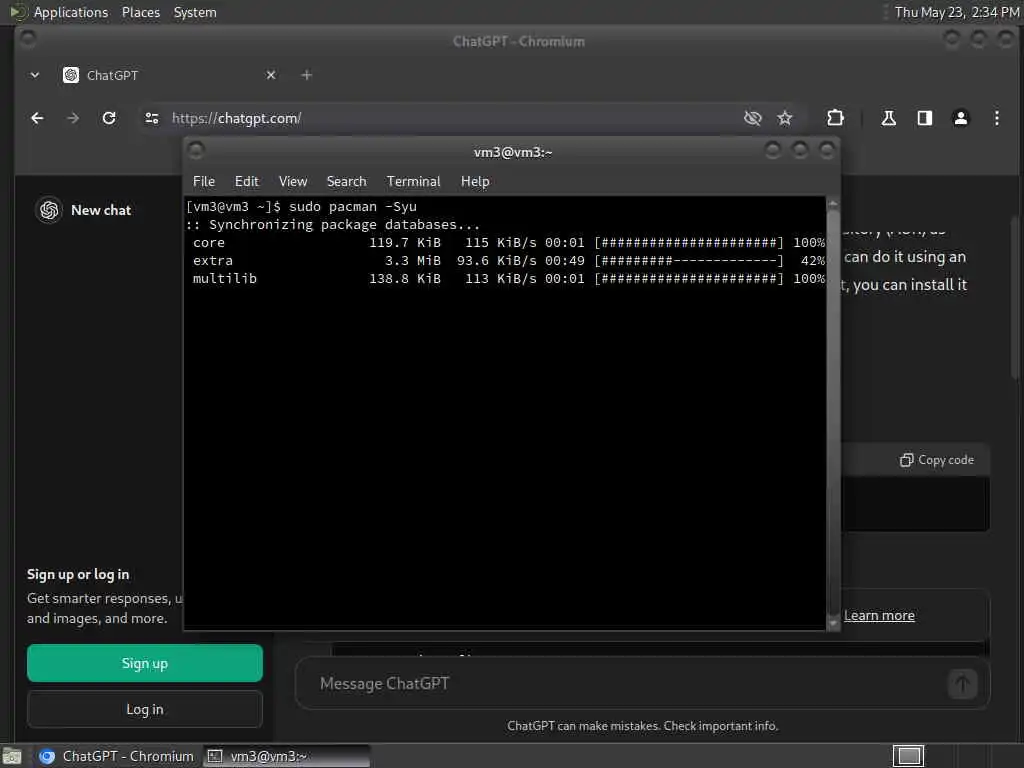Go back in Chromium browser
Screen dimensions: 1024x768
[x=37, y=118]
